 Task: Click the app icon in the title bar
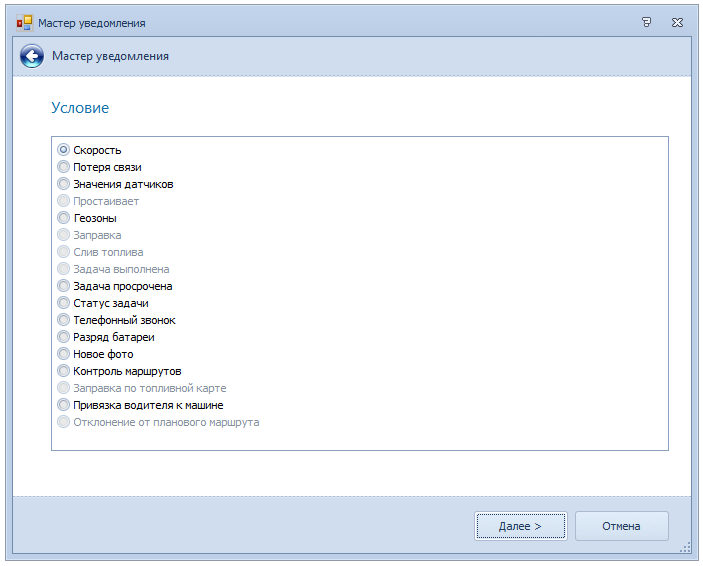[x=25, y=21]
